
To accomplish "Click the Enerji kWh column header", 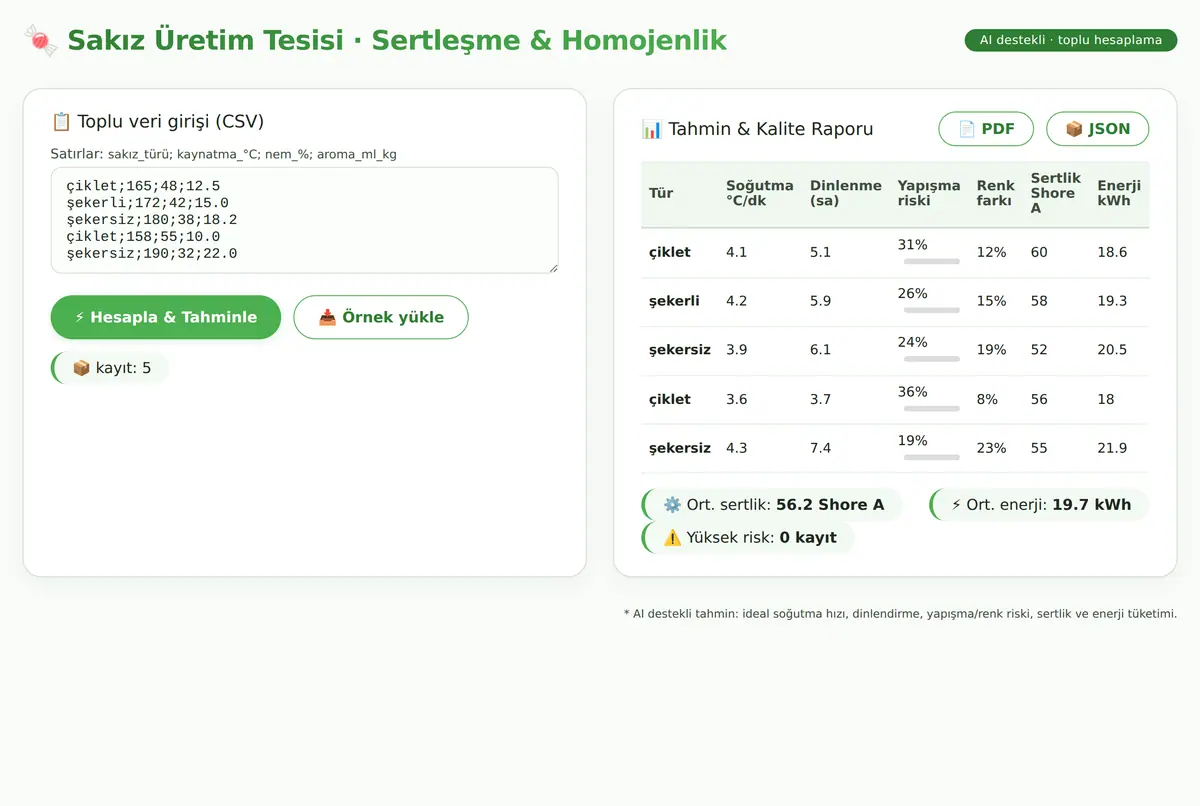I will coord(1119,194).
